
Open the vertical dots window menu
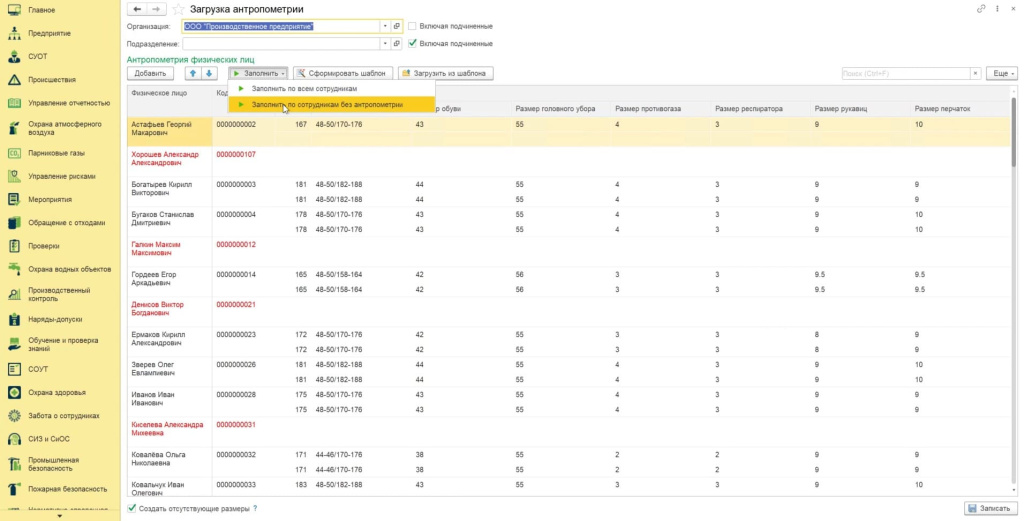click(997, 9)
